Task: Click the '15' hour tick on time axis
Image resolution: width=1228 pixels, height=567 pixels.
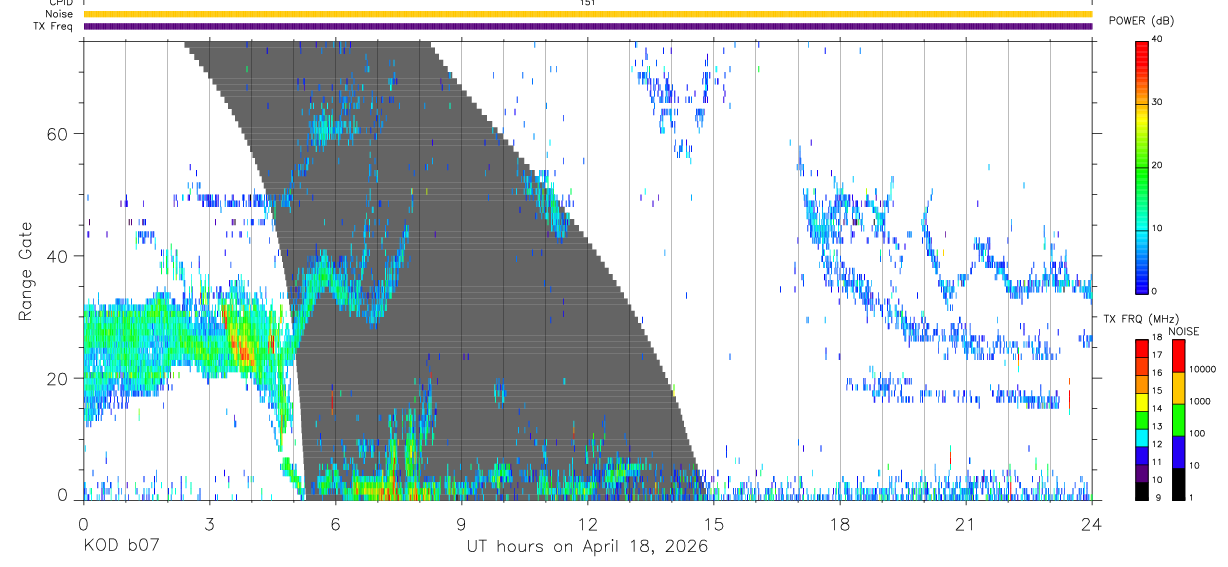Action: [713, 524]
